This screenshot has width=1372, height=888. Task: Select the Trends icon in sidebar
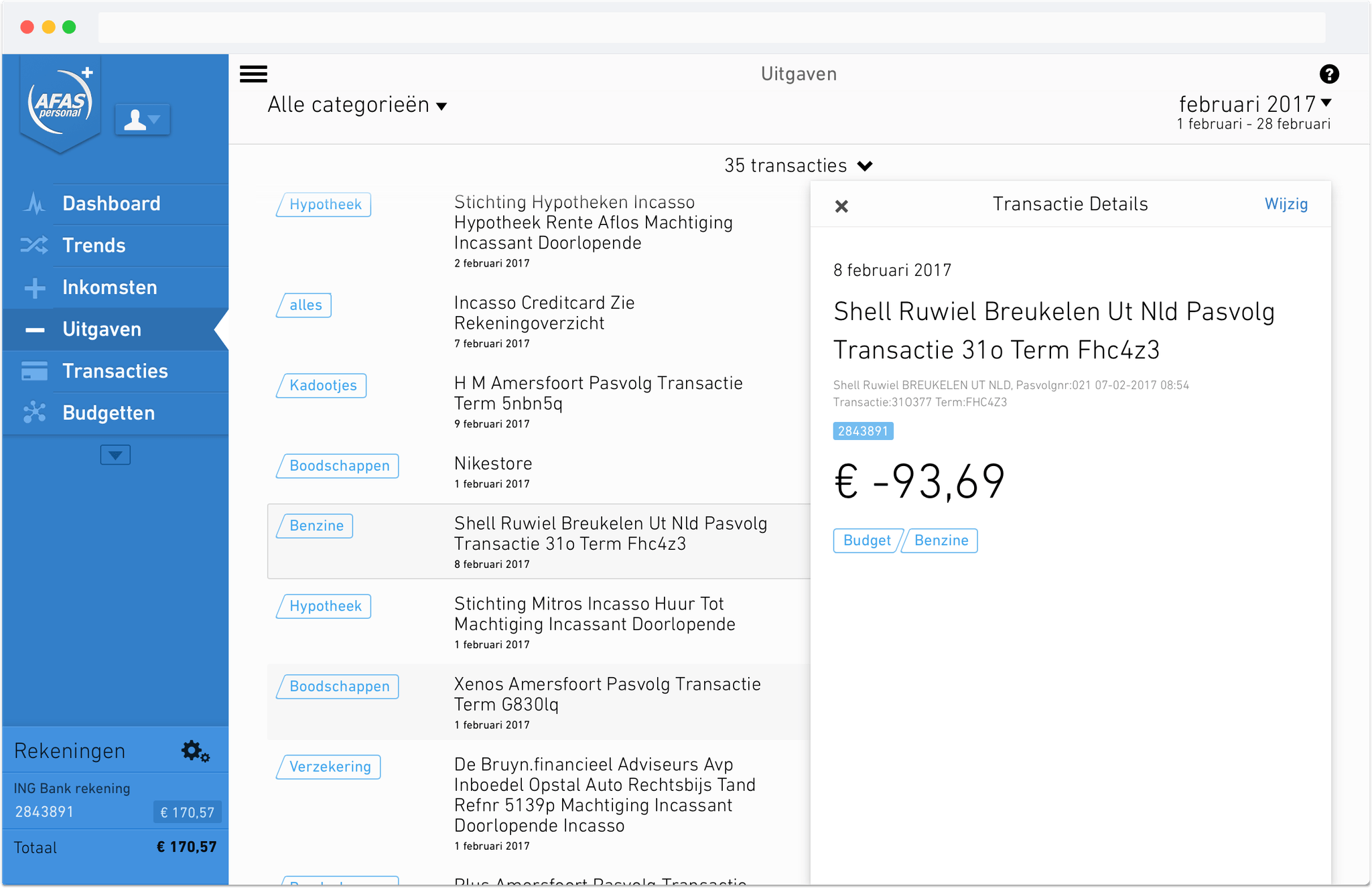click(x=33, y=245)
